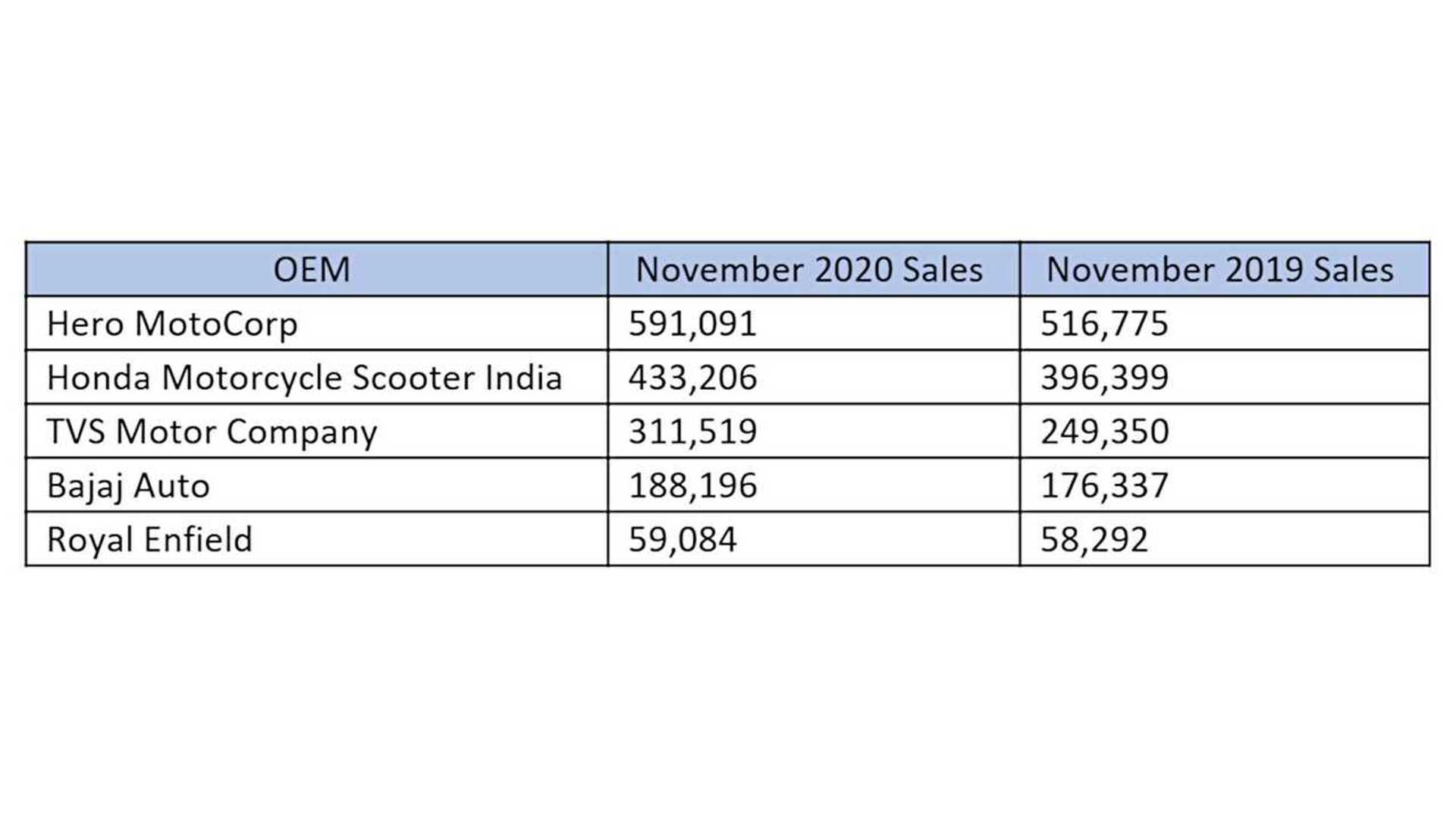Click the word Enfield in last row
Screen dimensions: 1456x819
(198, 539)
